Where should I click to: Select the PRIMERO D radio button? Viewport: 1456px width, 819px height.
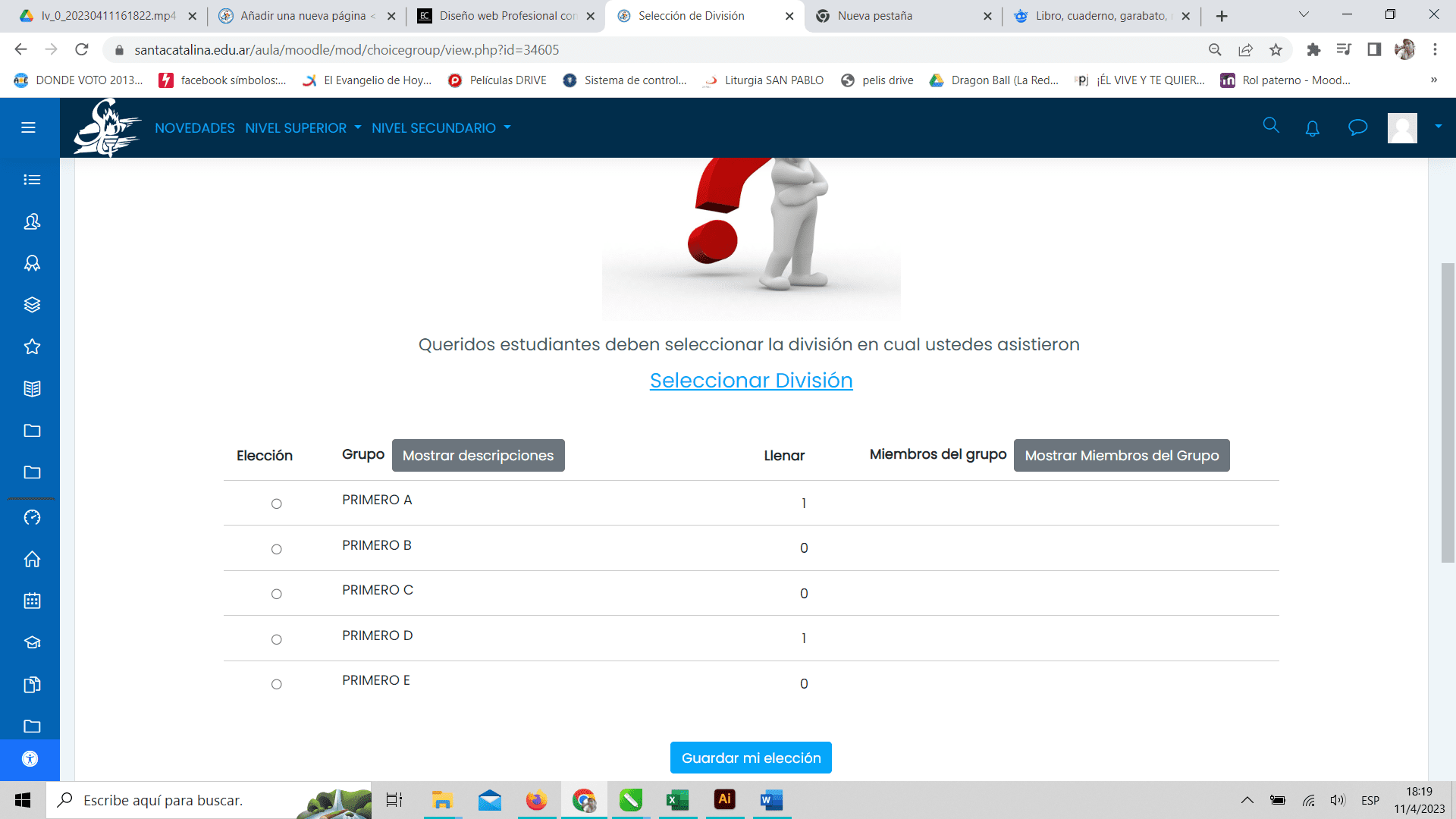(277, 639)
